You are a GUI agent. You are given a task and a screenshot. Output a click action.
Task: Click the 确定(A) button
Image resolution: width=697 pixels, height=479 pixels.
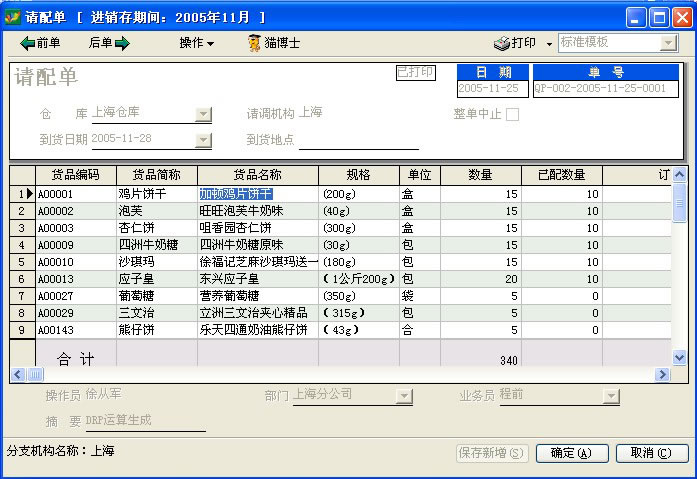[x=571, y=453]
